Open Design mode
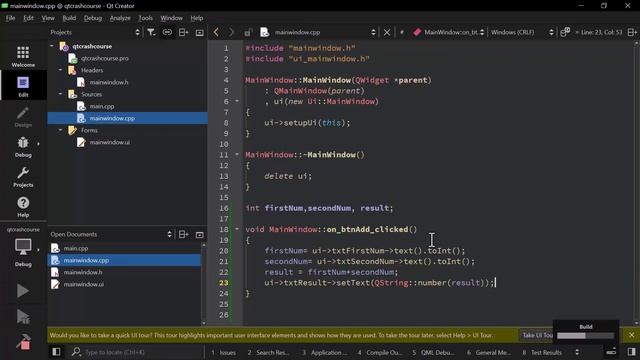Image resolution: width=640 pixels, height=360 pixels. (23, 116)
